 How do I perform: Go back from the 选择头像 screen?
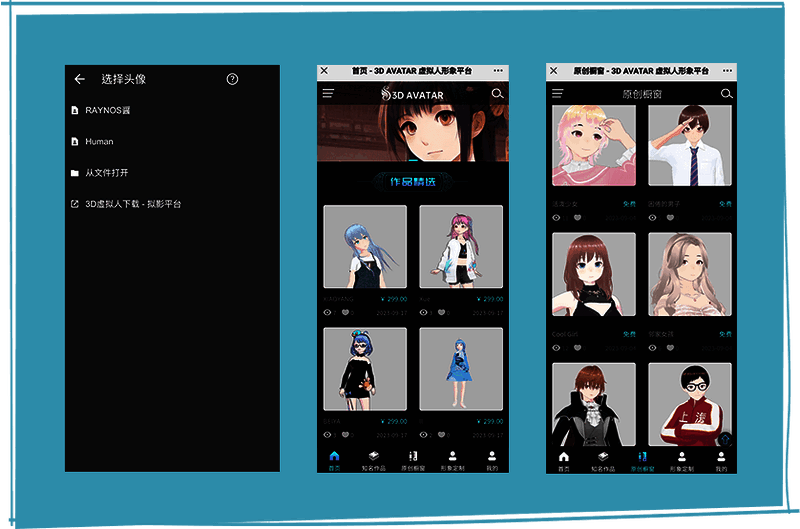pos(80,79)
